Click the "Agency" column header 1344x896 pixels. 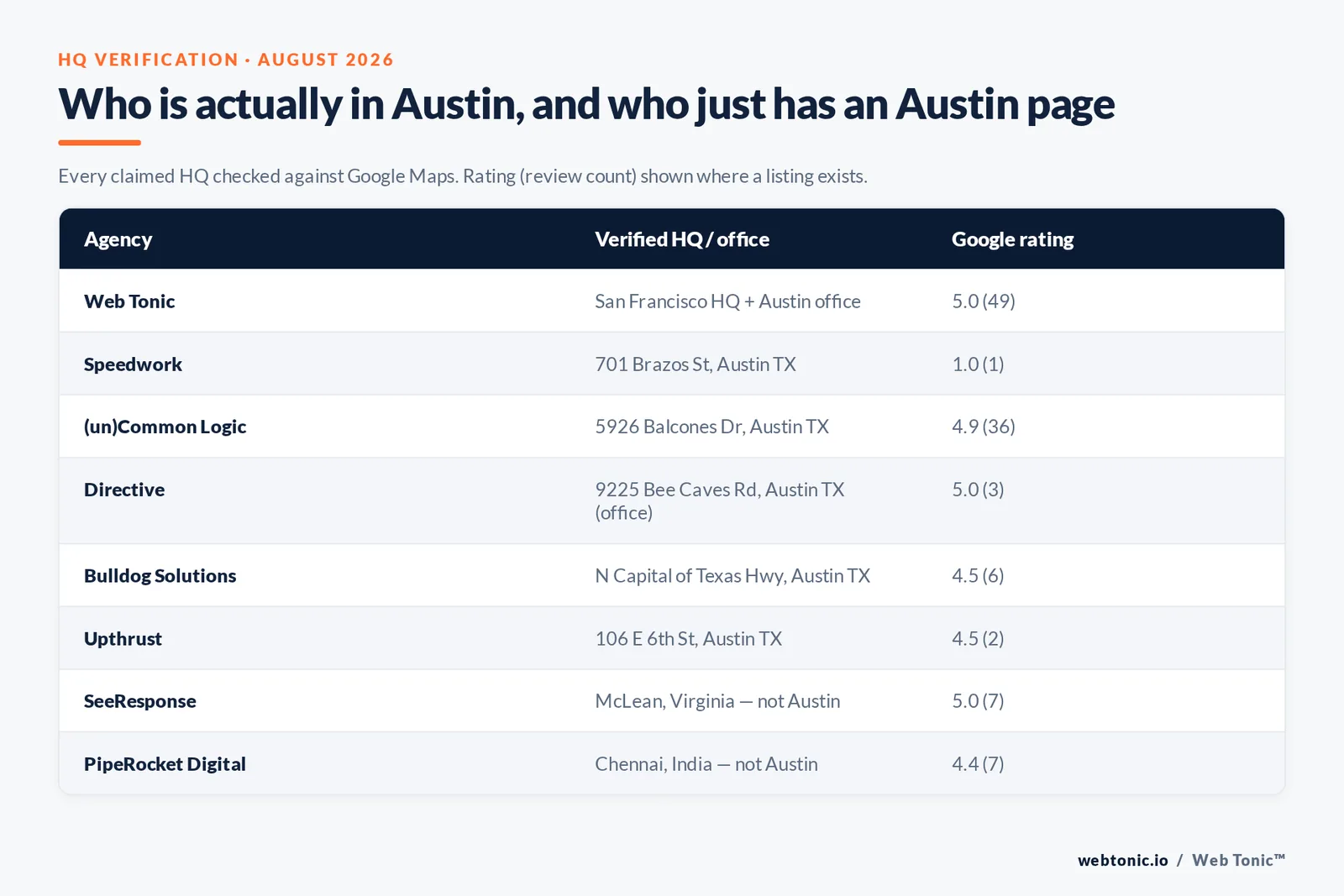point(118,239)
